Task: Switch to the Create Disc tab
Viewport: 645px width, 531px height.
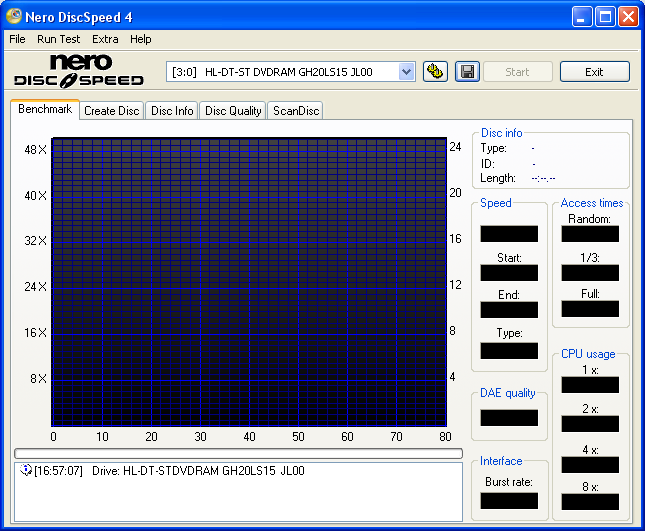Action: [111, 111]
